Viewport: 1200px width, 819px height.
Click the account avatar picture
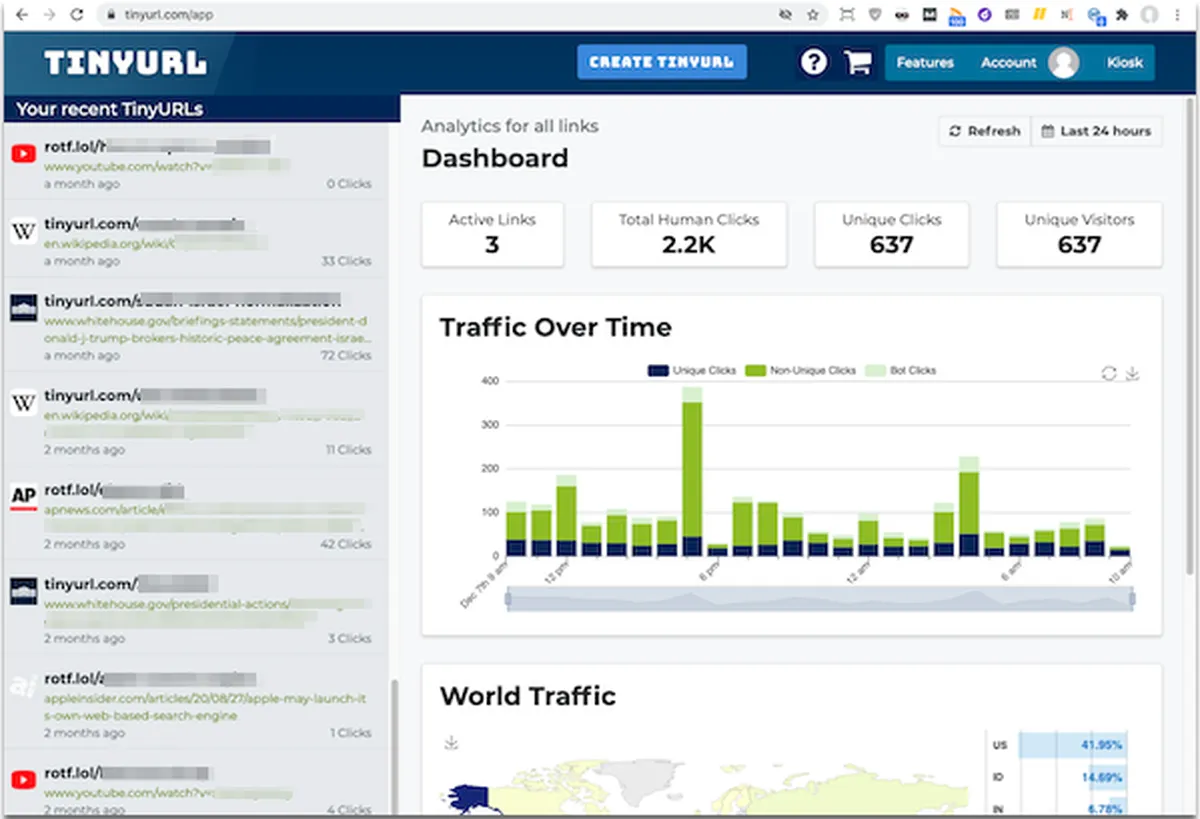click(x=1064, y=62)
